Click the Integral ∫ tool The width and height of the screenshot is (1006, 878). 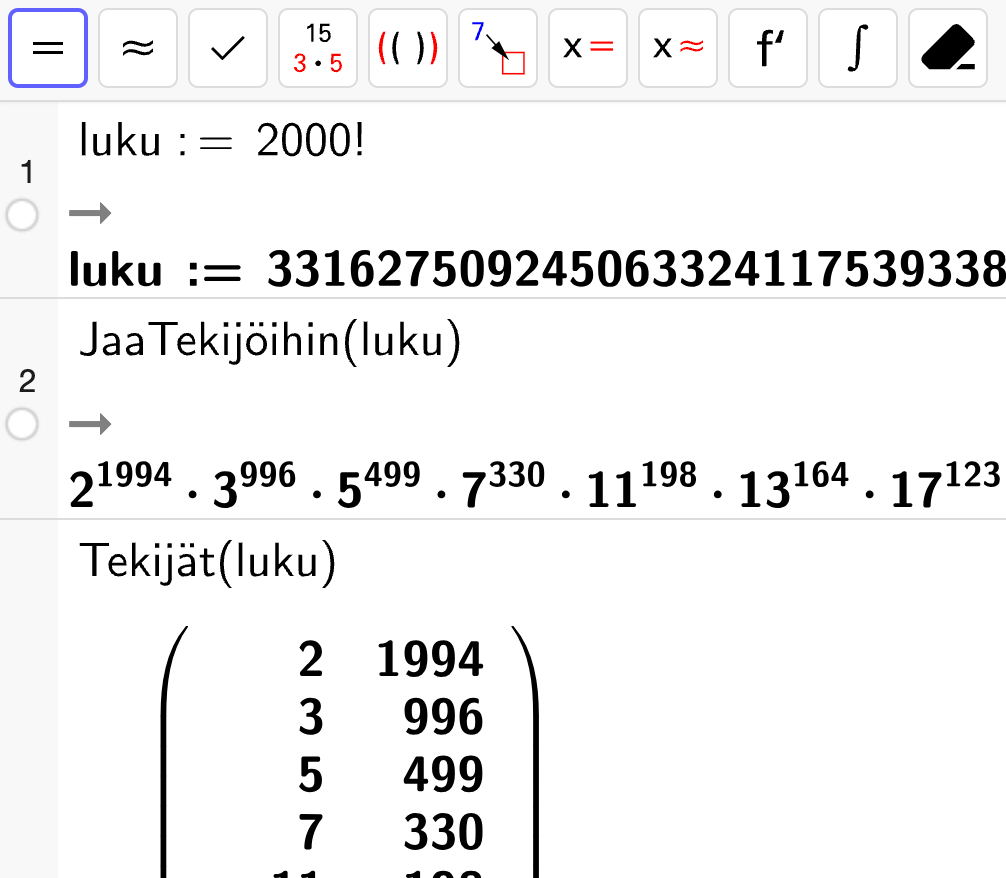pos(858,48)
